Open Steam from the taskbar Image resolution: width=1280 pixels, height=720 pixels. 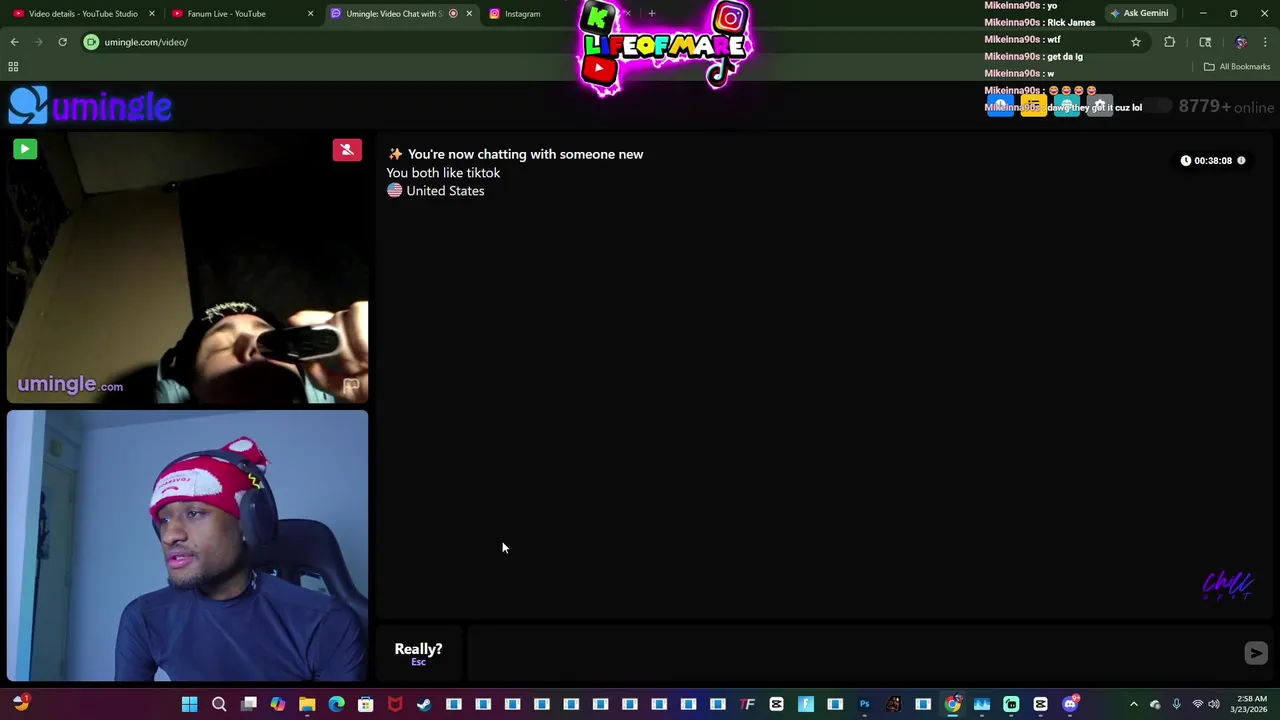tap(424, 704)
